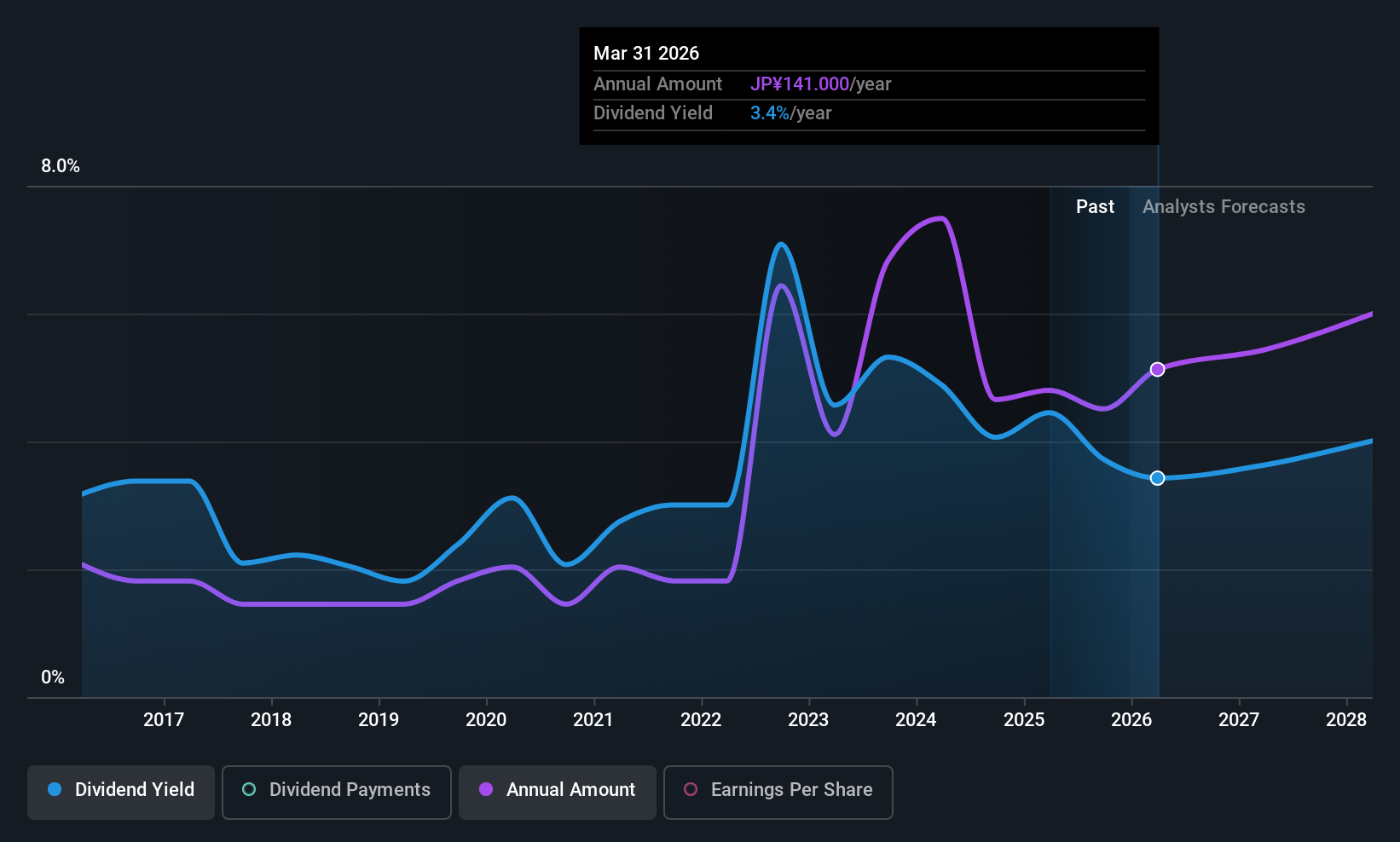Click the Mar 31 2026 tooltip date
Viewport: 1400px width, 842px height.
tap(646, 53)
